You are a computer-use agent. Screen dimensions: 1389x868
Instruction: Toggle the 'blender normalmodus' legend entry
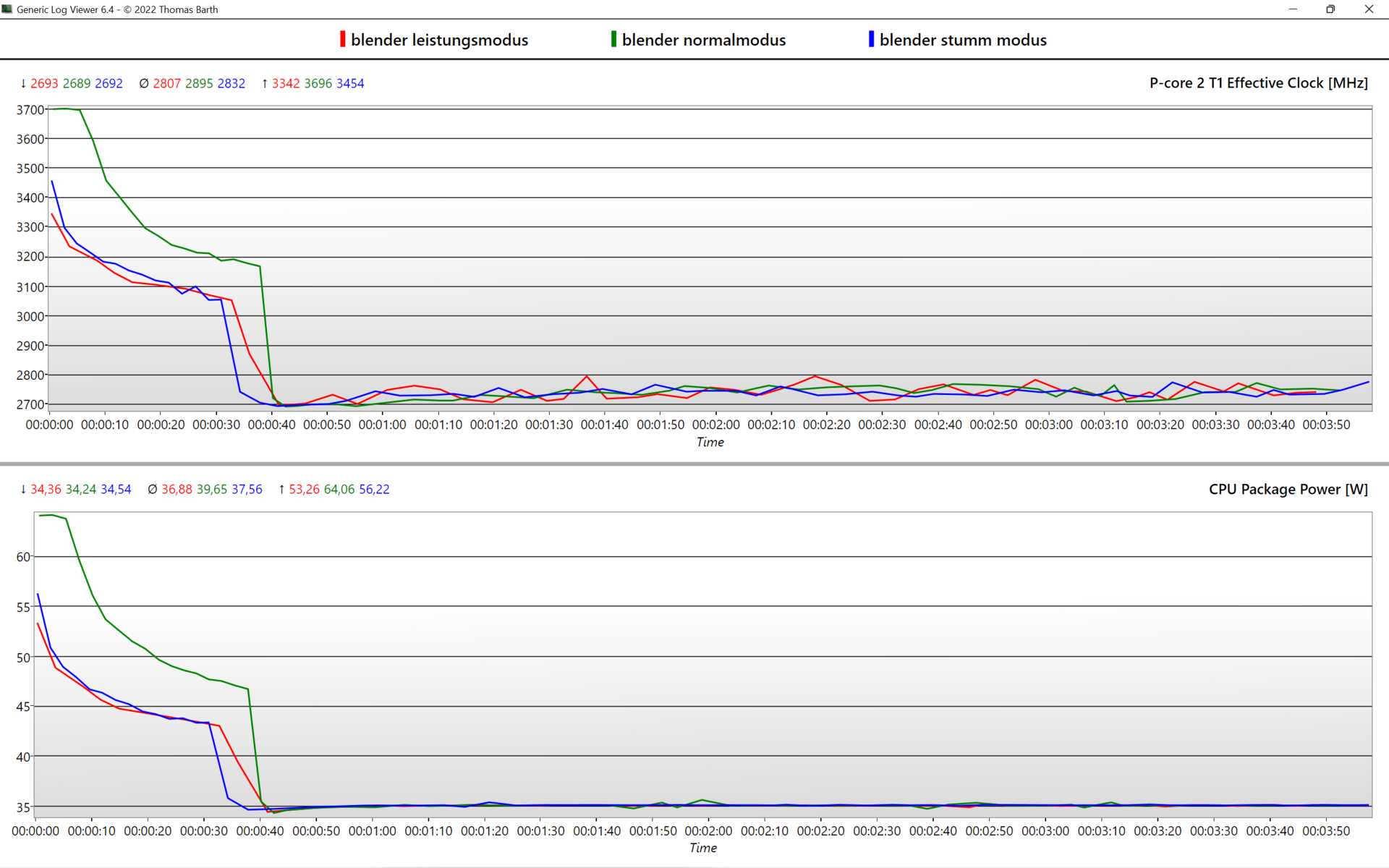pyautogui.click(x=703, y=41)
